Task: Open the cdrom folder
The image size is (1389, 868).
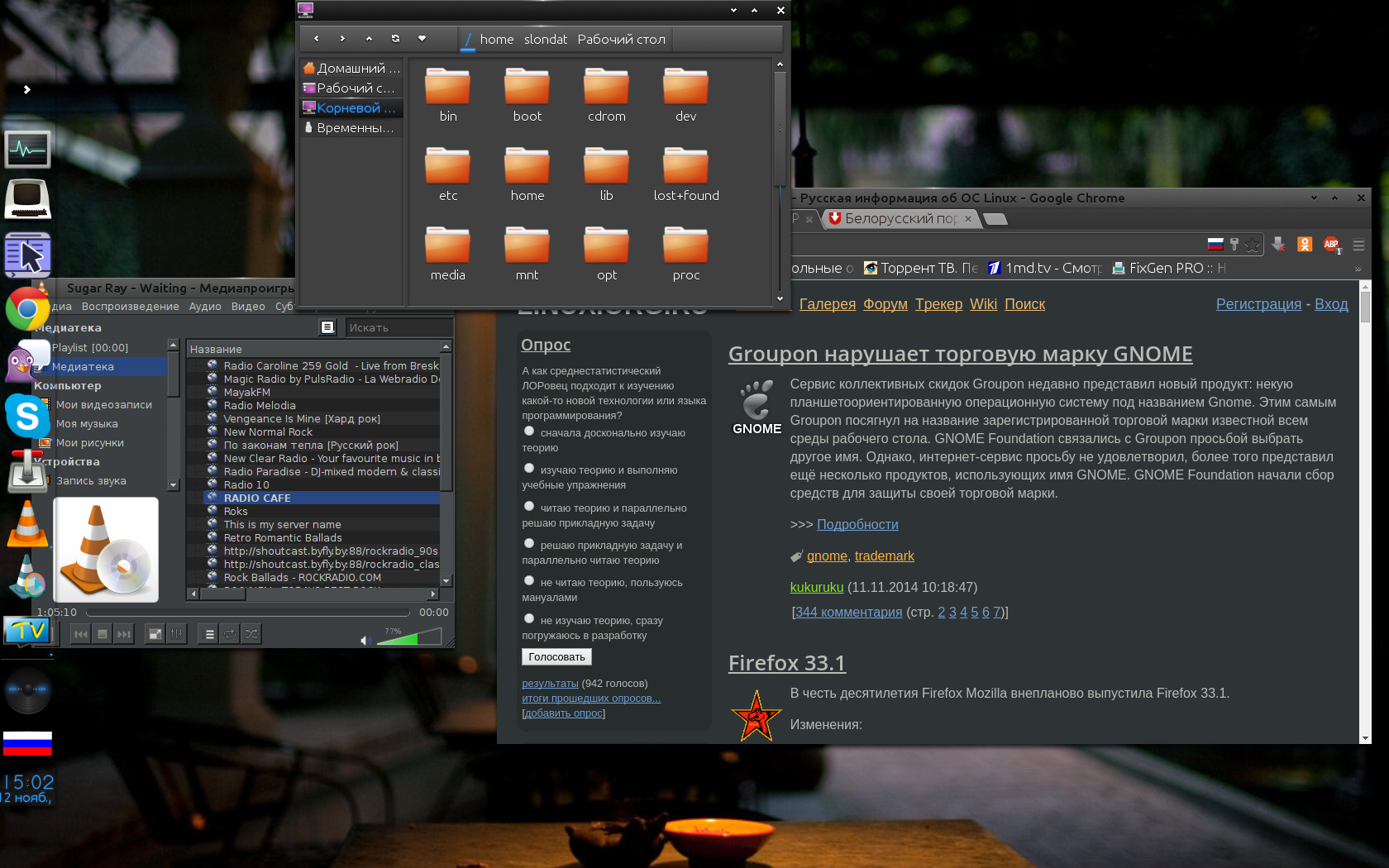Action: pos(607,95)
